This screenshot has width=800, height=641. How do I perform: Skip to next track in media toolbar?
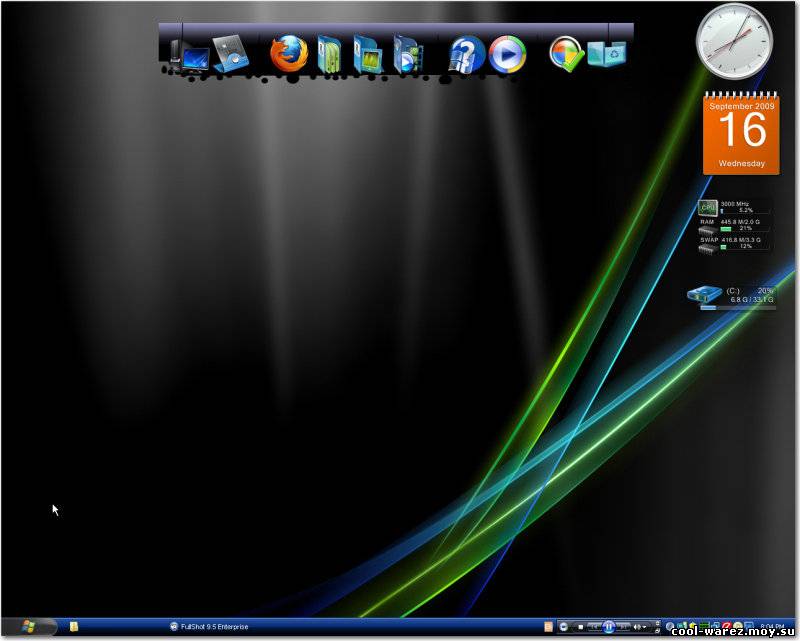[x=623, y=627]
